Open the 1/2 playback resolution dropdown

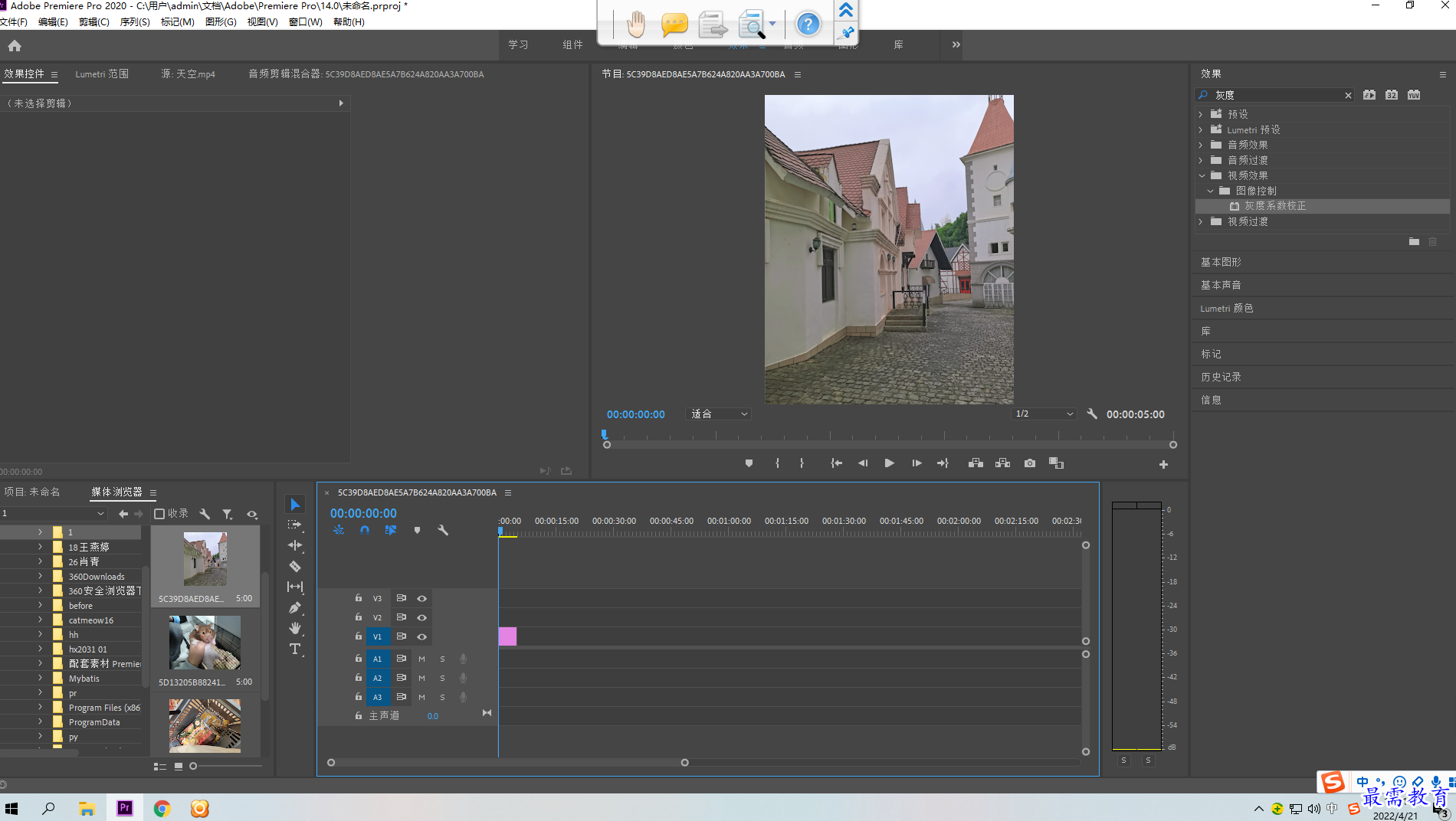(x=1044, y=414)
